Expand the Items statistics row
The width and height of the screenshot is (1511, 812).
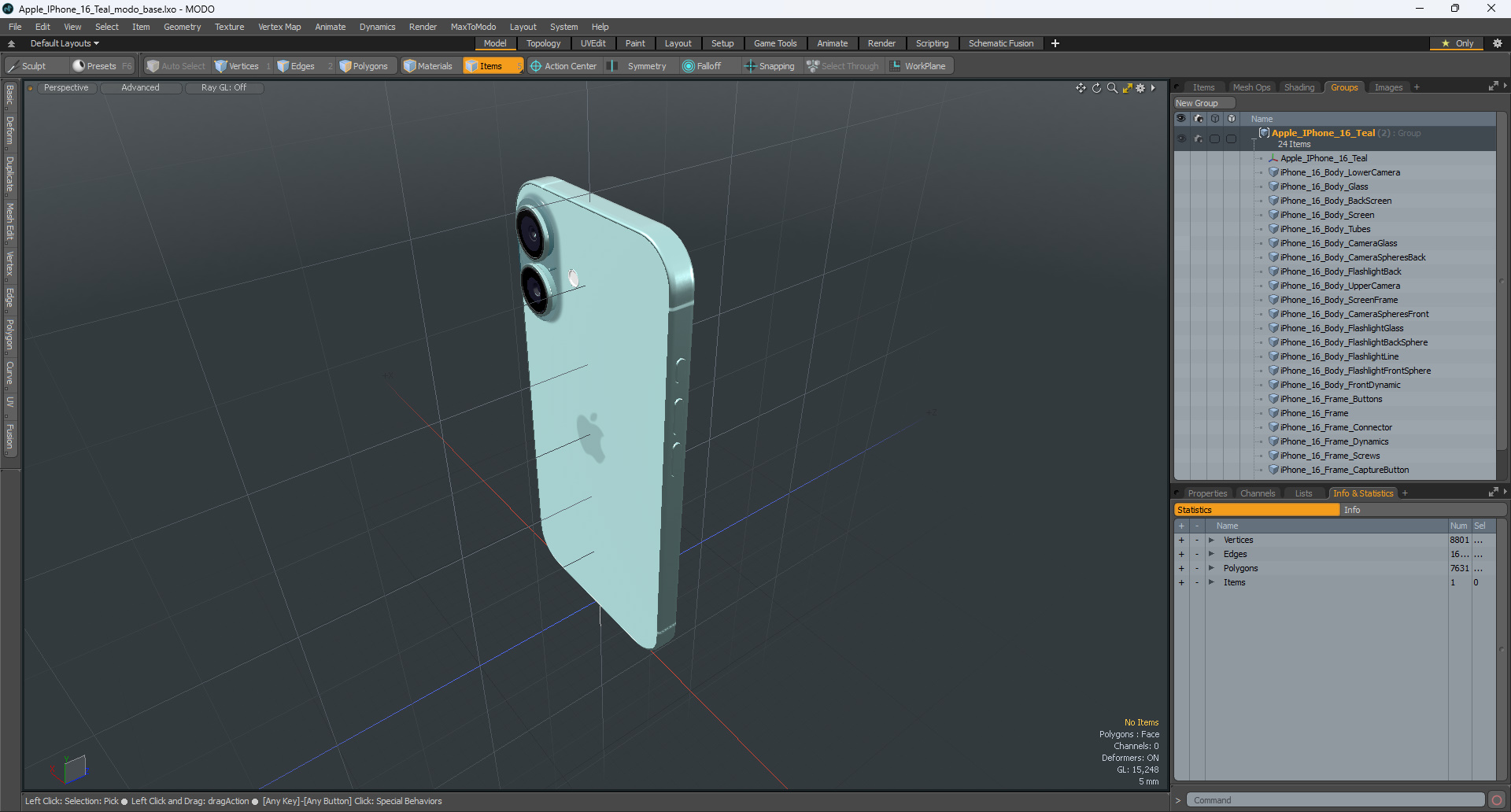(x=1211, y=582)
